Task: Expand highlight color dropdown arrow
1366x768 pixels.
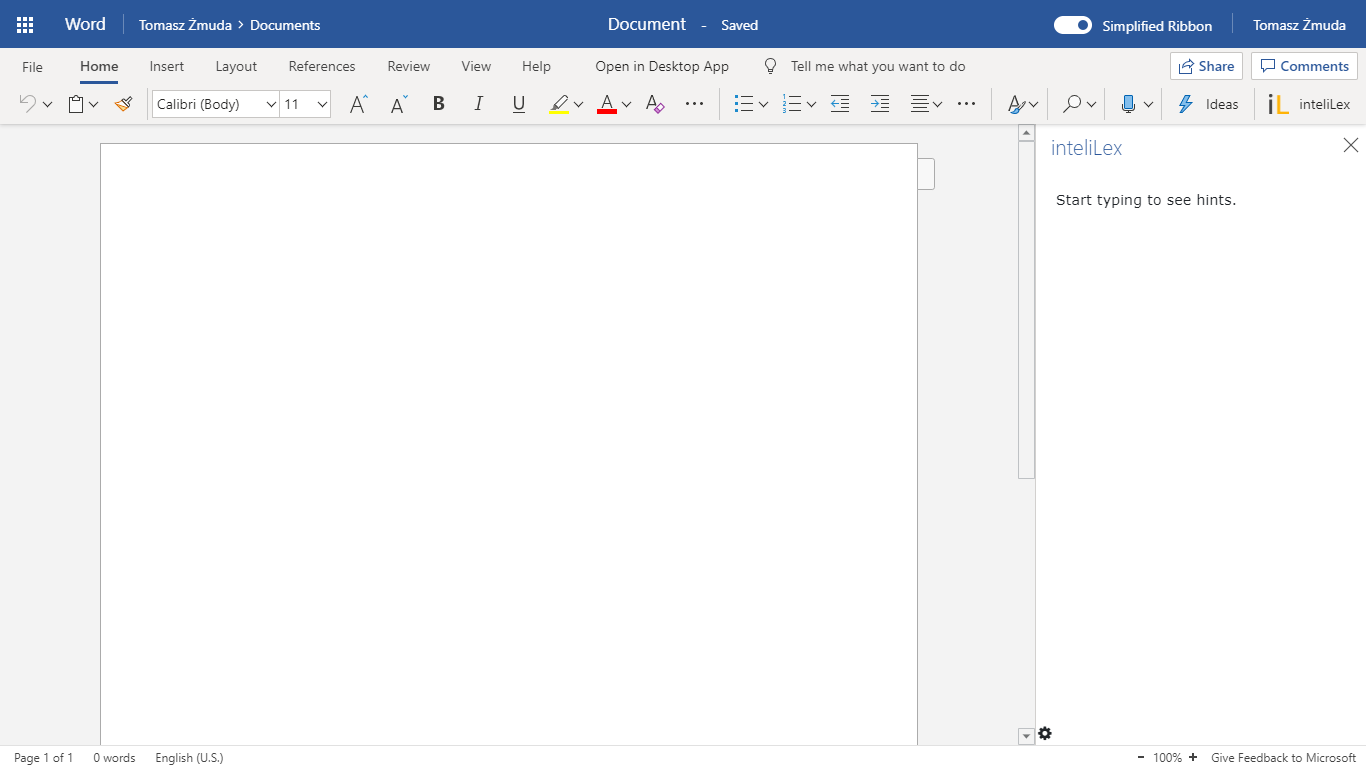Action: pos(578,104)
